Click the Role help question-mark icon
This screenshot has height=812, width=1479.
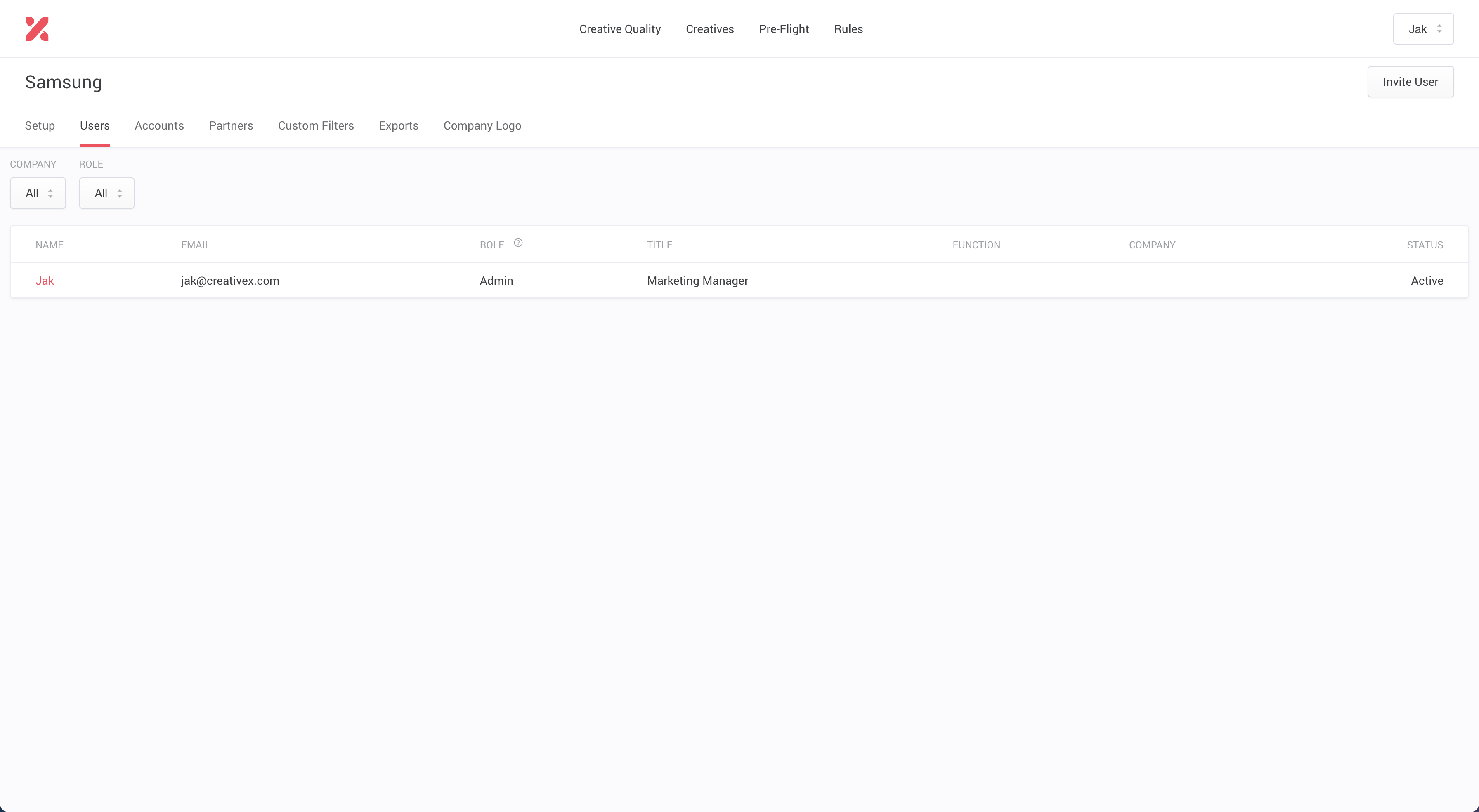coord(518,243)
